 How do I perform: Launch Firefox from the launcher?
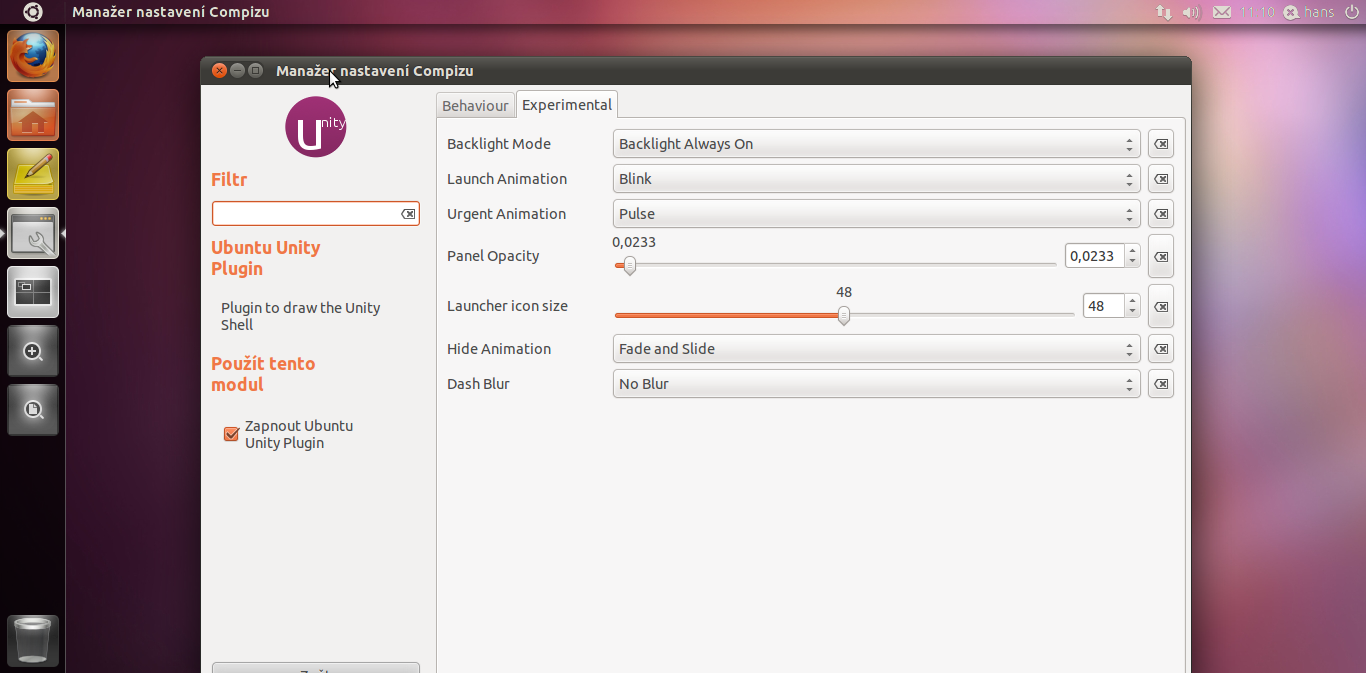pos(33,56)
